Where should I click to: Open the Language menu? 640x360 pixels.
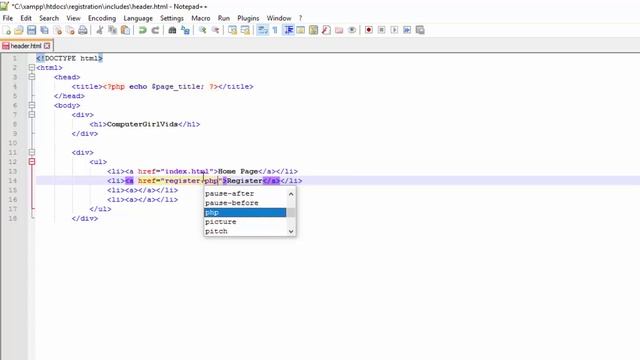tap(138, 18)
